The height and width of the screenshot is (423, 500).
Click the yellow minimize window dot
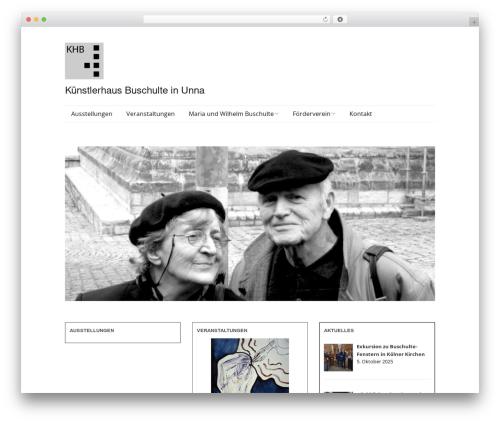coord(36,19)
